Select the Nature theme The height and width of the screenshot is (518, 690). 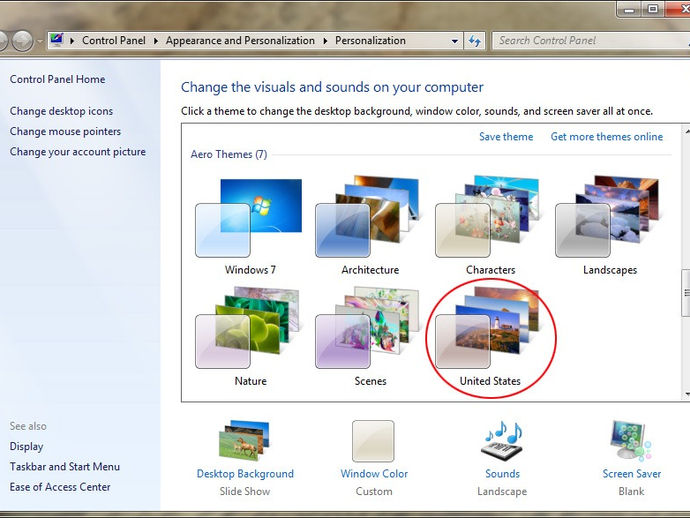(x=248, y=328)
